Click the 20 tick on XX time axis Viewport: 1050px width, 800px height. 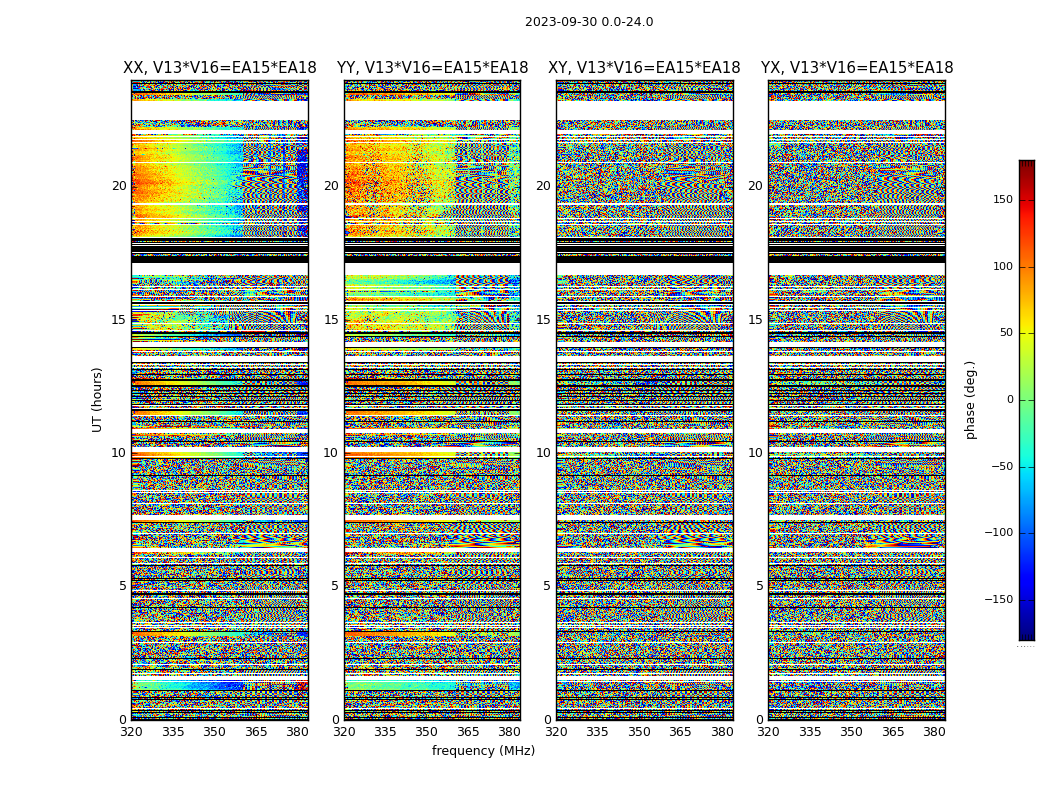(x=119, y=186)
